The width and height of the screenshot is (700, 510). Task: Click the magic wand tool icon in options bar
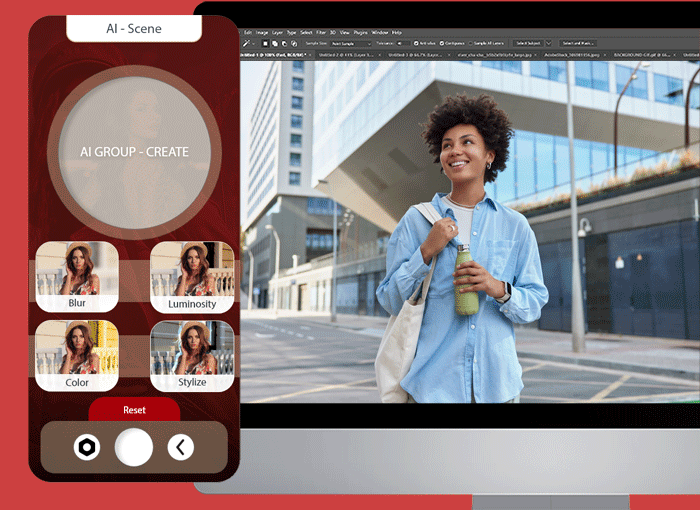pyautogui.click(x=247, y=43)
